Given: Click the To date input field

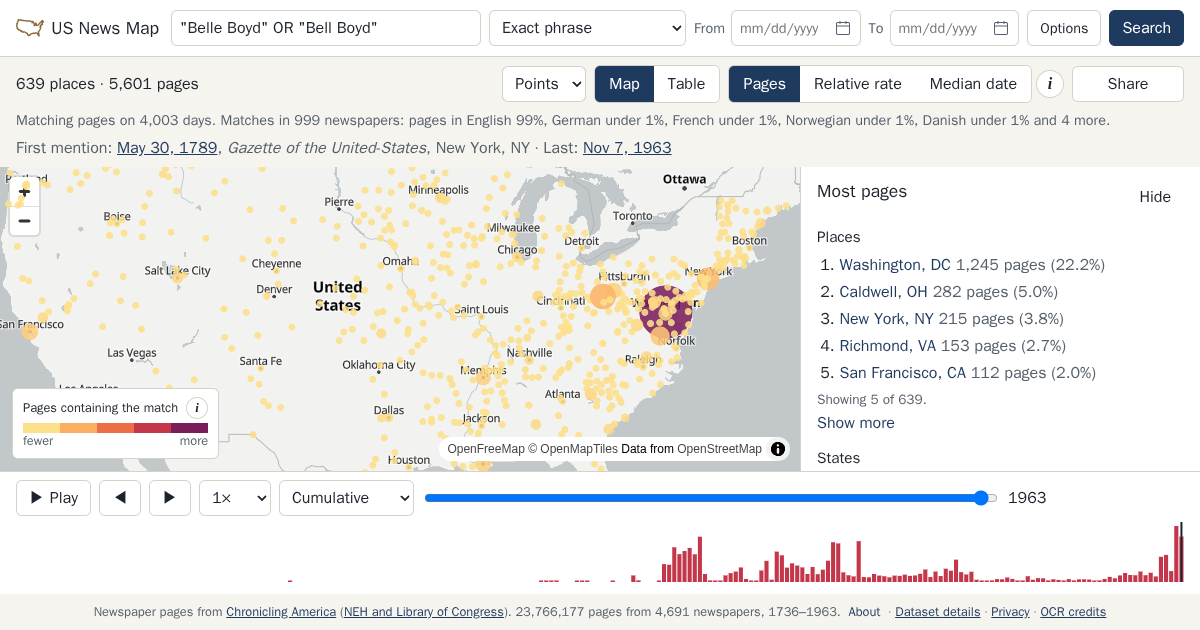Looking at the screenshot, I should click(x=954, y=28).
